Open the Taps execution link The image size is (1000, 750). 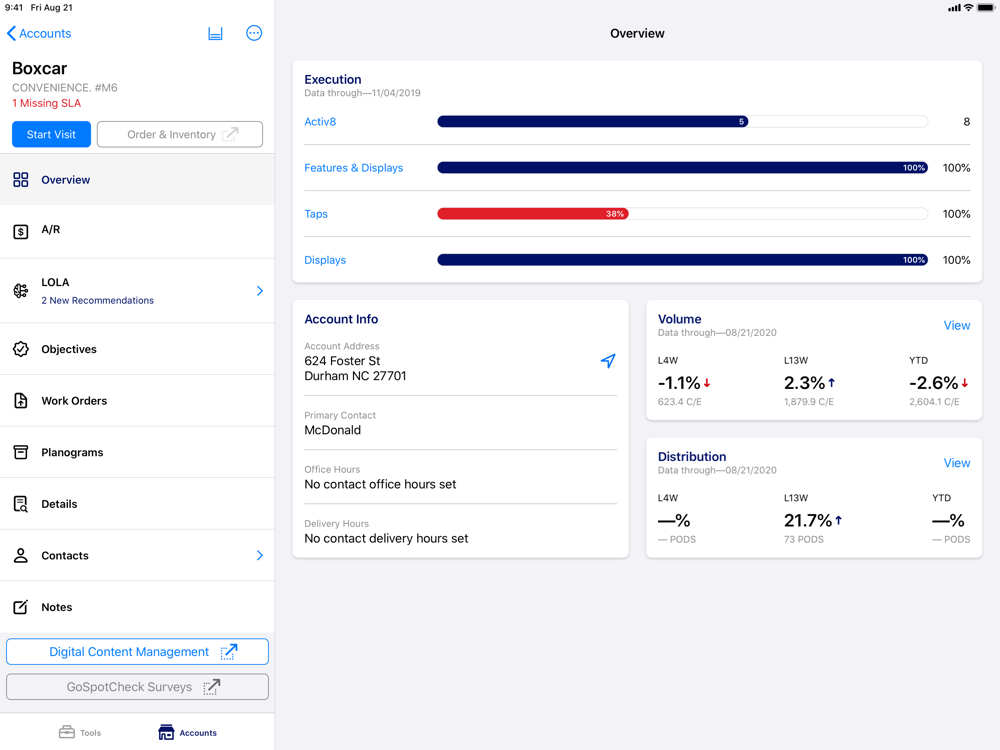click(x=316, y=214)
